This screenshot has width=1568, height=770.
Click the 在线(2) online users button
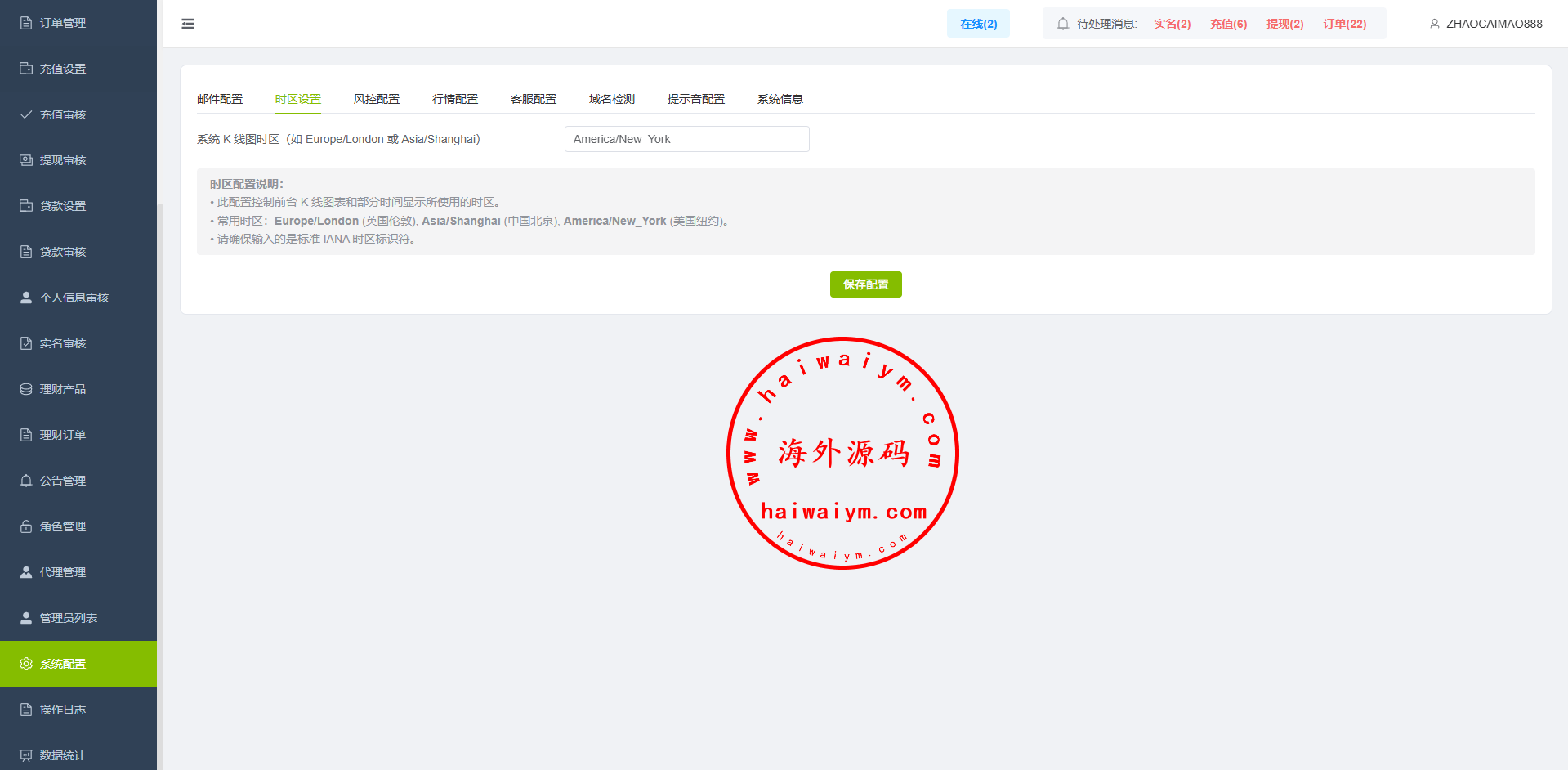pyautogui.click(x=978, y=24)
